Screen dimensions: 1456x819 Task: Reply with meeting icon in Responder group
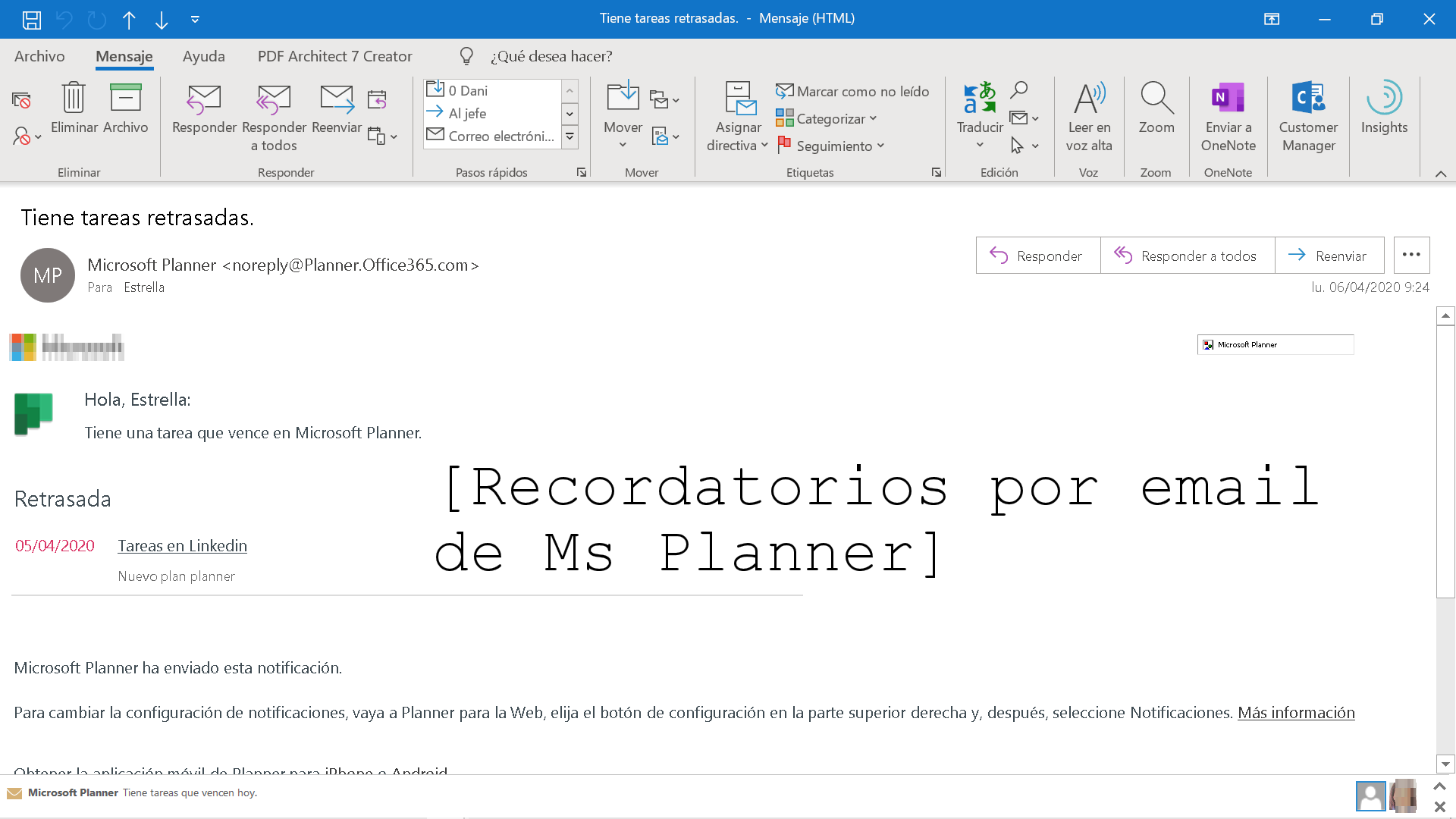(377, 99)
